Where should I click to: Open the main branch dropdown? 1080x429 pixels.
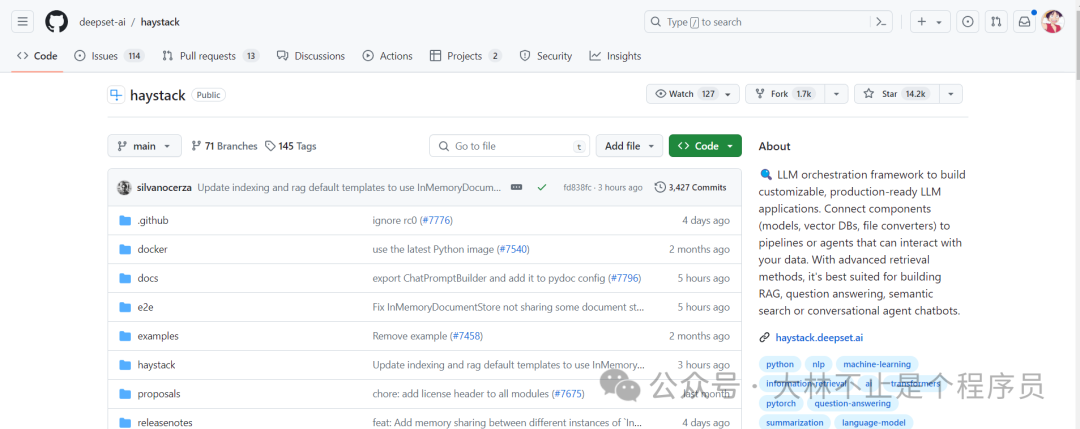click(144, 146)
